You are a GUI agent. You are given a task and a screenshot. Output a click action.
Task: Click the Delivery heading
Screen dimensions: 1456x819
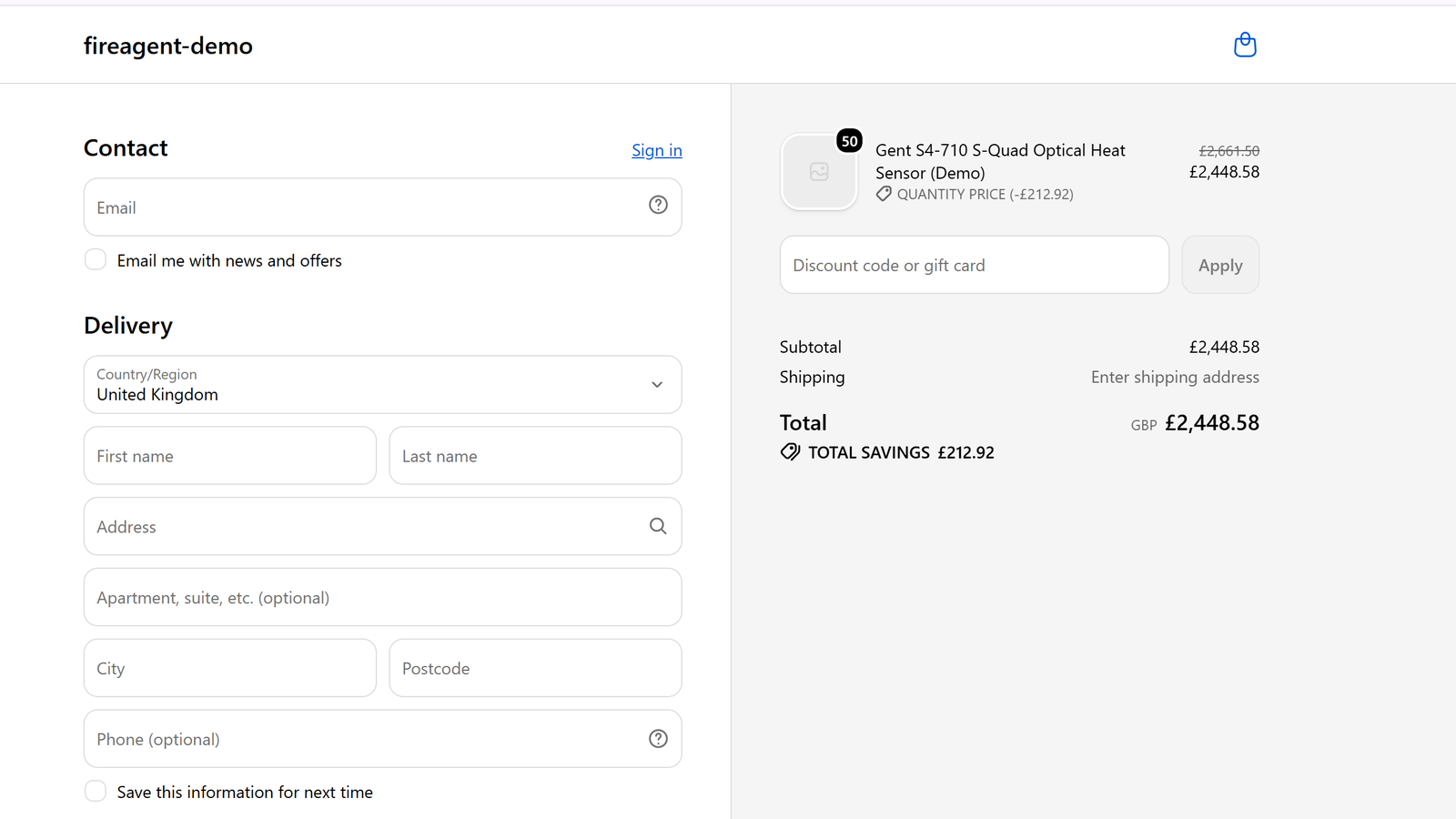[128, 326]
